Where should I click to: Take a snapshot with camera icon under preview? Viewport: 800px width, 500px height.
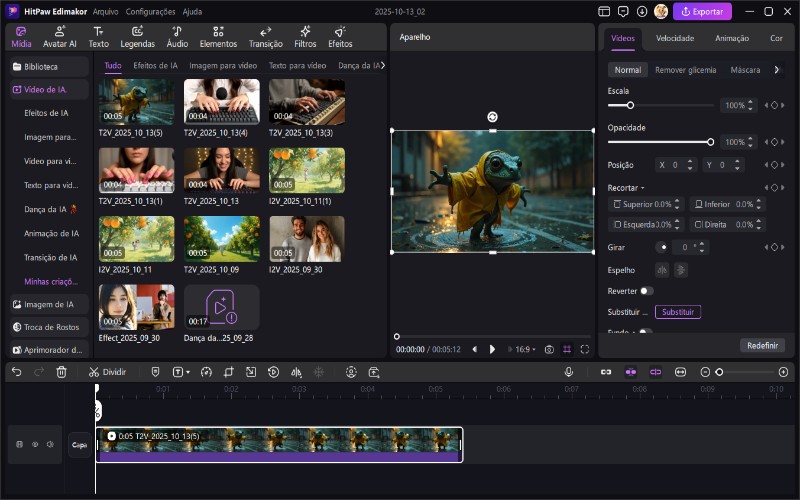549,349
